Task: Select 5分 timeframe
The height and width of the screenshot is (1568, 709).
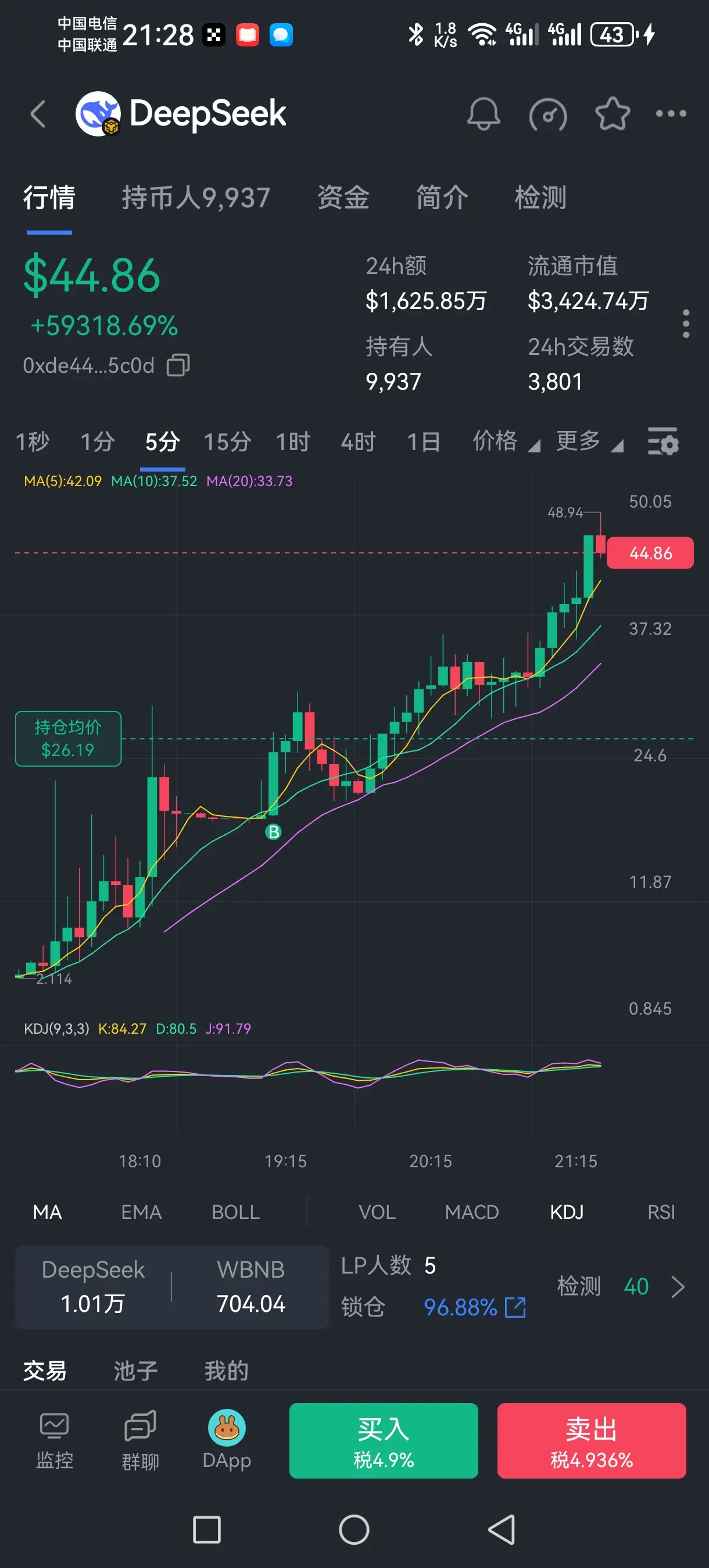Action: (163, 442)
